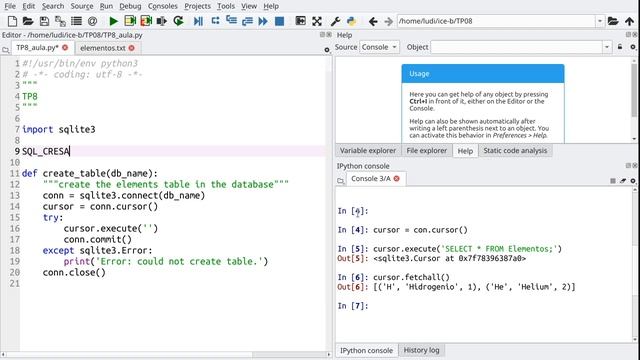640x360 pixels.
Task: Click the debugger Step into icon
Action: pyautogui.click(x=231, y=21)
